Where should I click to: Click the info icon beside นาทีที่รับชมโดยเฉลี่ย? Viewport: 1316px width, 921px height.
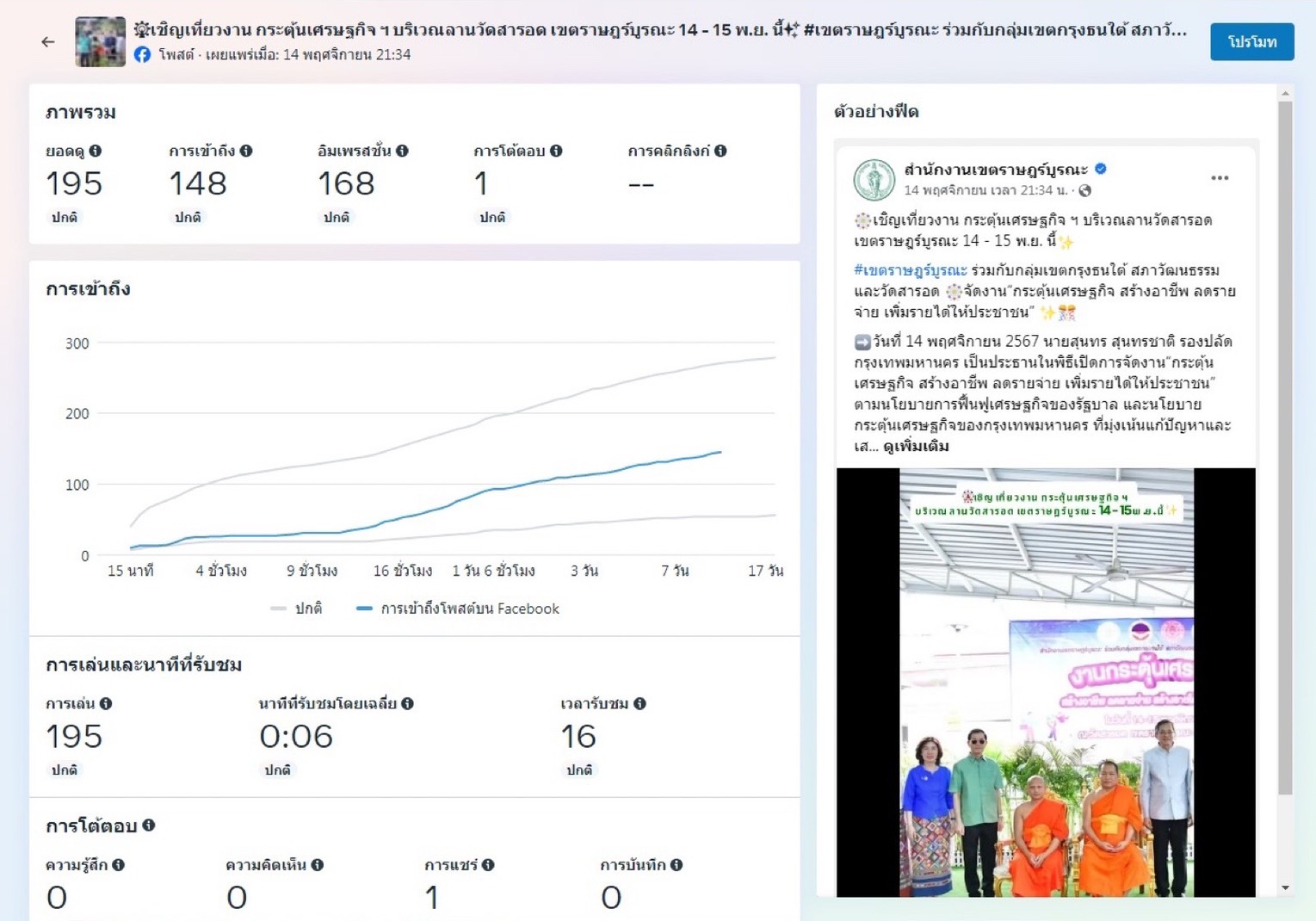coord(407,703)
